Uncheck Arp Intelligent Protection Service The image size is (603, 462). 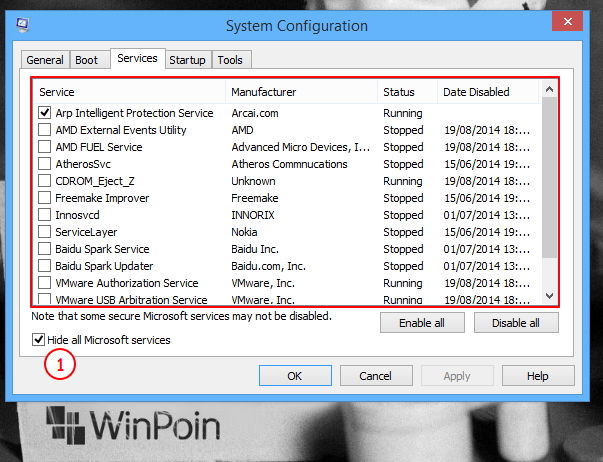(45, 113)
